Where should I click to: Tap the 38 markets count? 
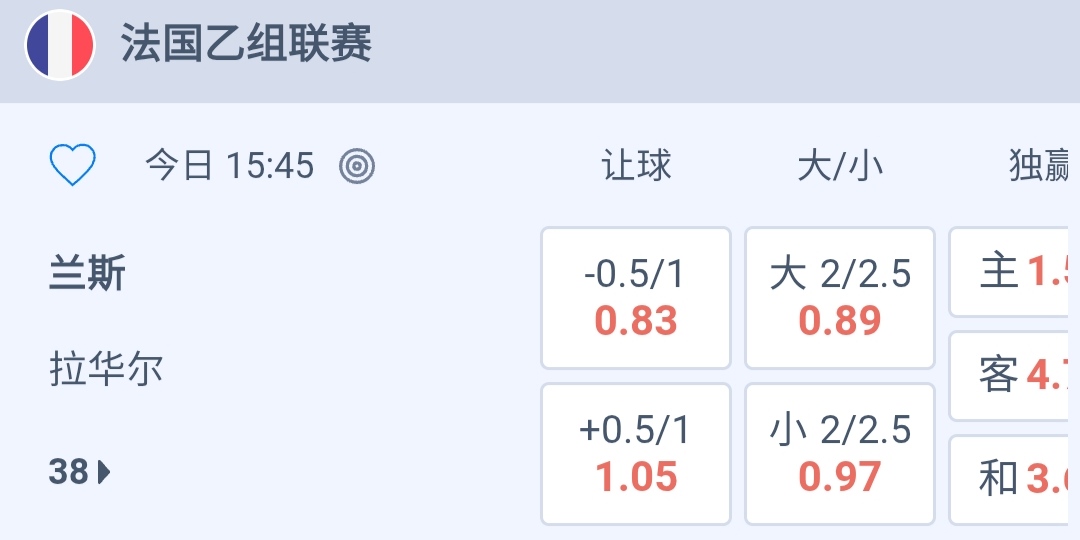click(68, 471)
